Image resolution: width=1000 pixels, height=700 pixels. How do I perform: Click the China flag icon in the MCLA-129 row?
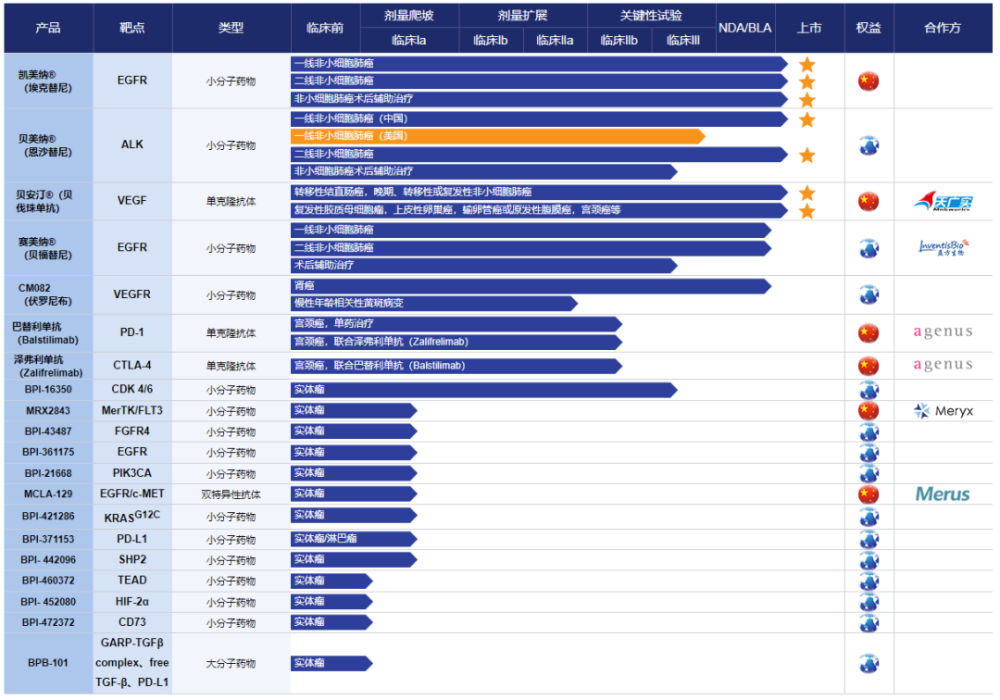click(x=869, y=494)
